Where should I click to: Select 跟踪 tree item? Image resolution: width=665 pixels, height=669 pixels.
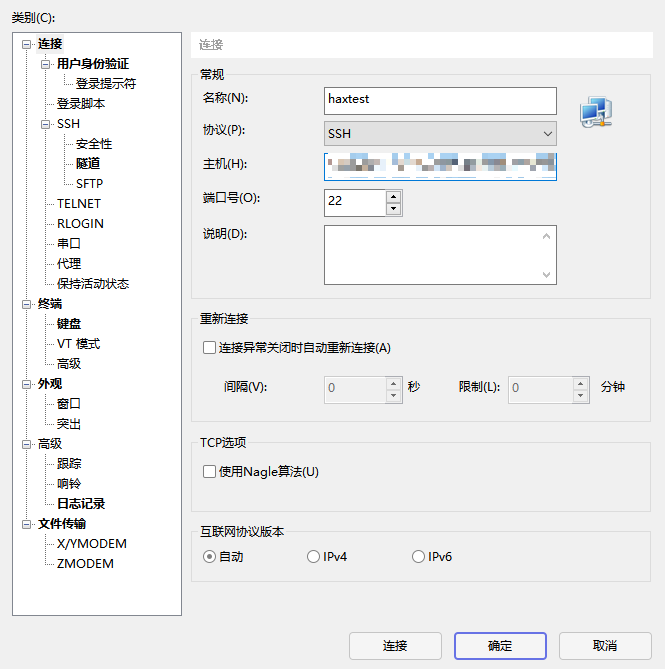tap(69, 464)
